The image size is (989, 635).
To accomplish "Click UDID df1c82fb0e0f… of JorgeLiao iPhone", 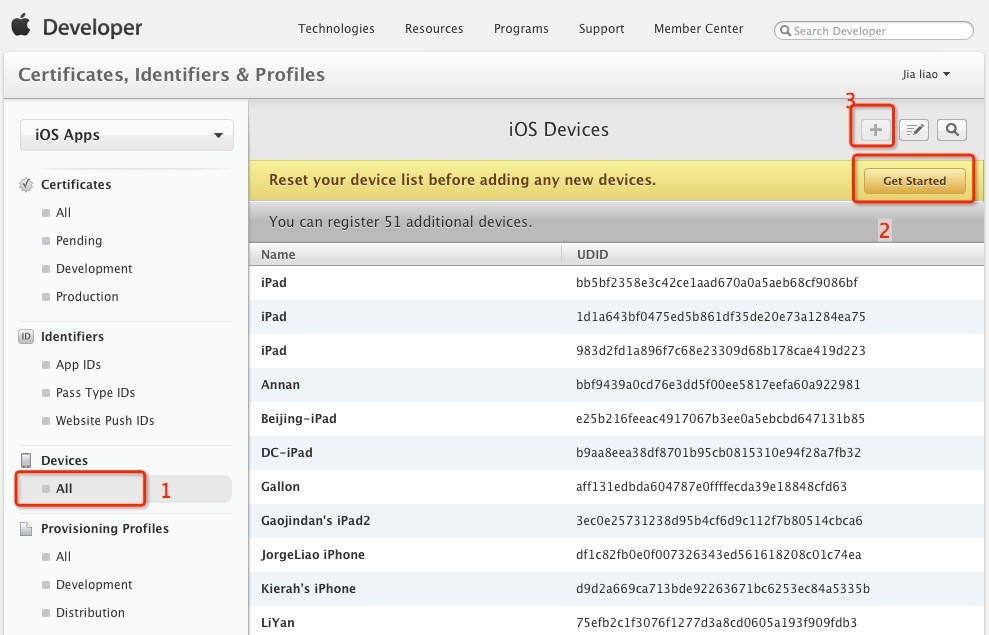I will (718, 555).
